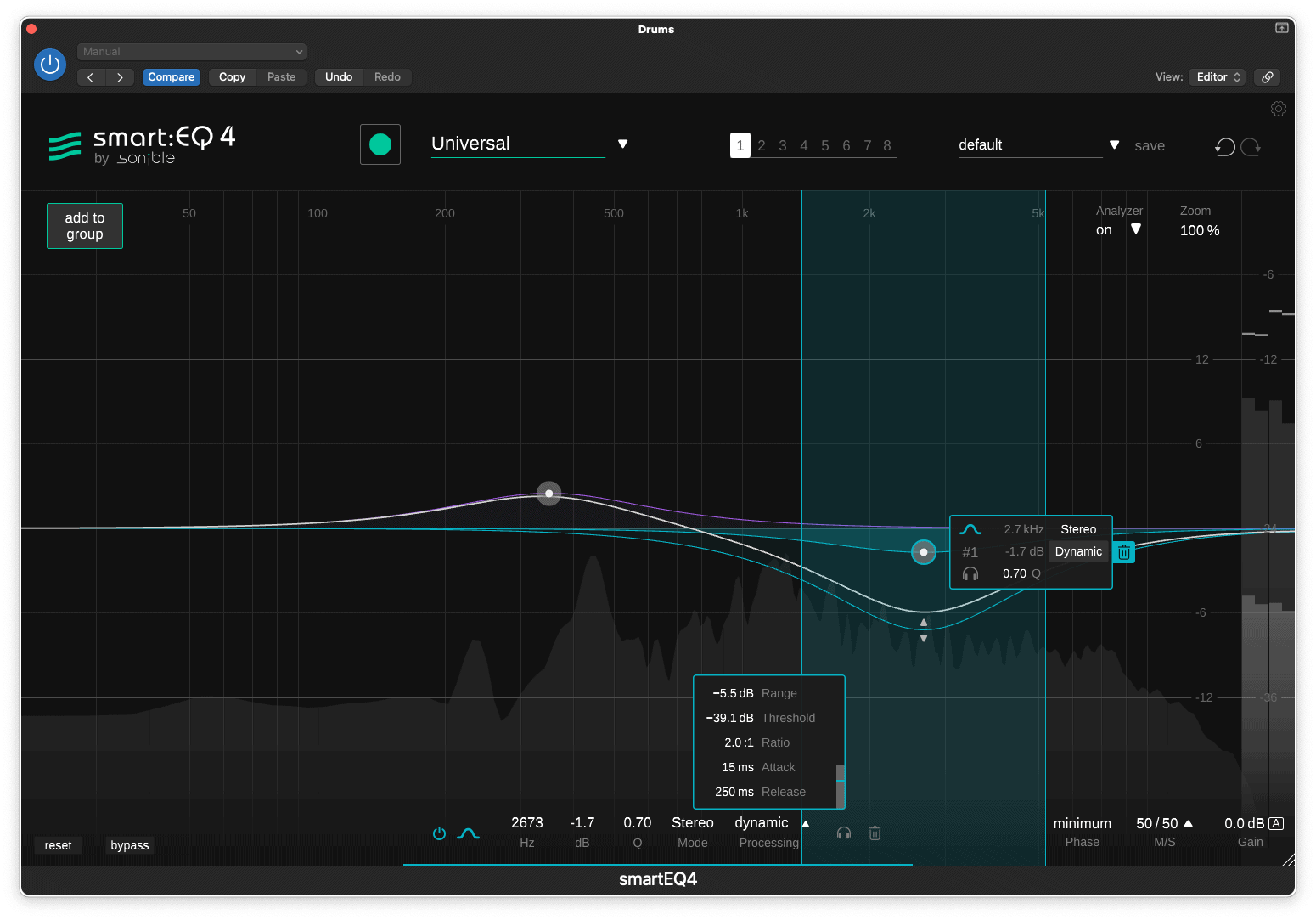This screenshot has width=1316, height=920.
Task: Click the save preset button
Action: click(x=1150, y=146)
